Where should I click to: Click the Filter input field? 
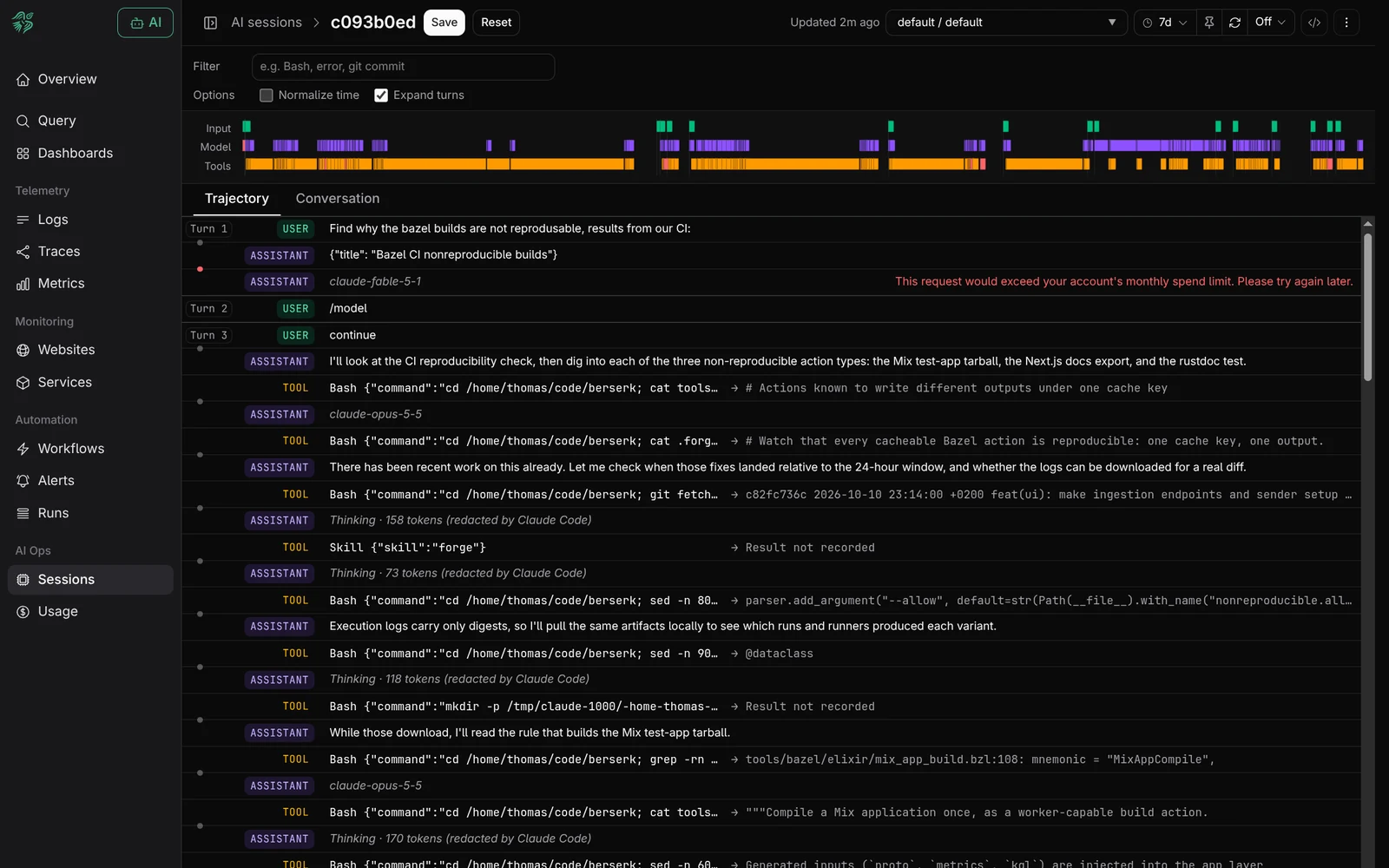tap(403, 67)
